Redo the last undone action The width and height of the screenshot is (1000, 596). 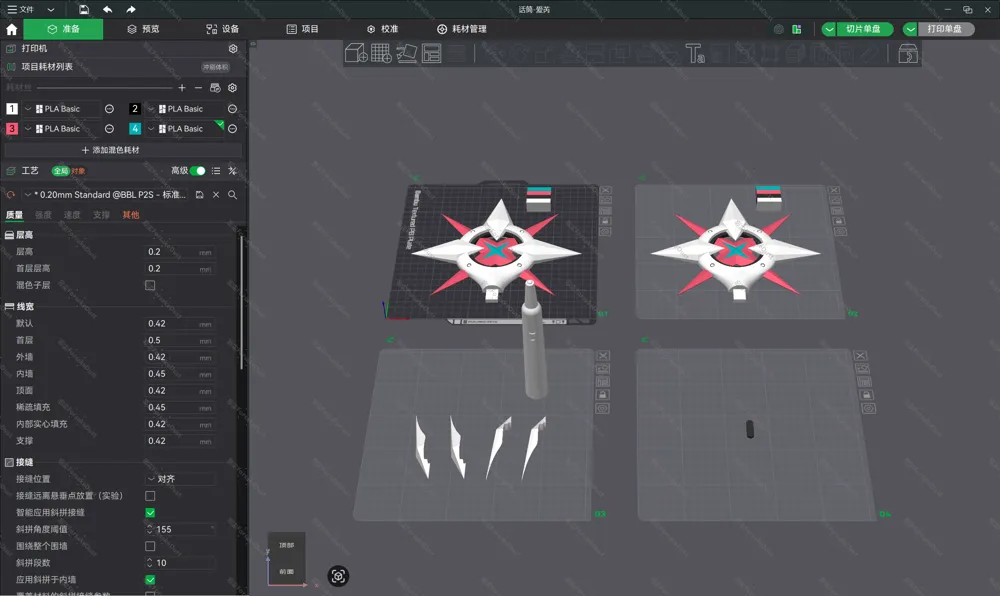coord(131,10)
